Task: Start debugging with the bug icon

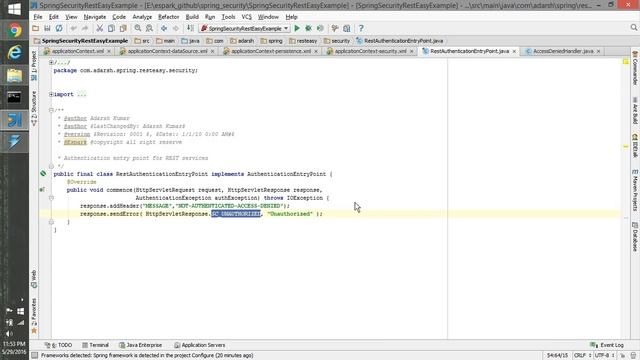Action: pos(309,28)
